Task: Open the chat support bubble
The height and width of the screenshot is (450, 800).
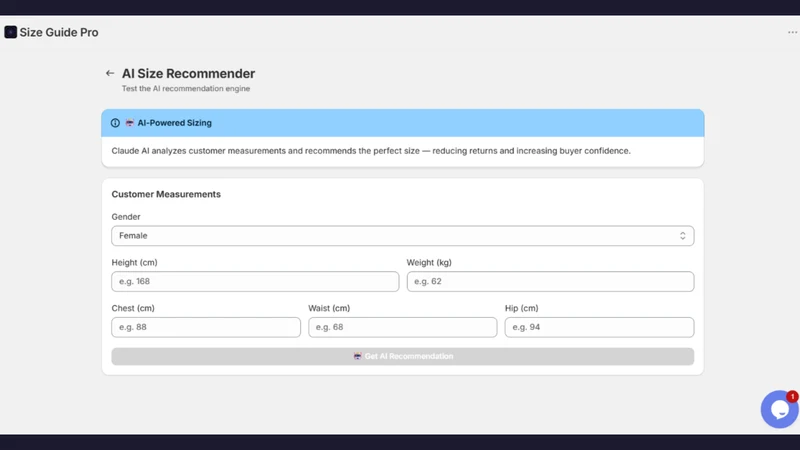Action: click(x=779, y=409)
